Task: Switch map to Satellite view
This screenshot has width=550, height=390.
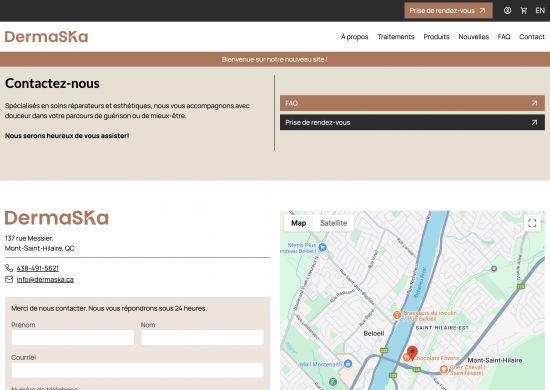Action: click(x=333, y=223)
